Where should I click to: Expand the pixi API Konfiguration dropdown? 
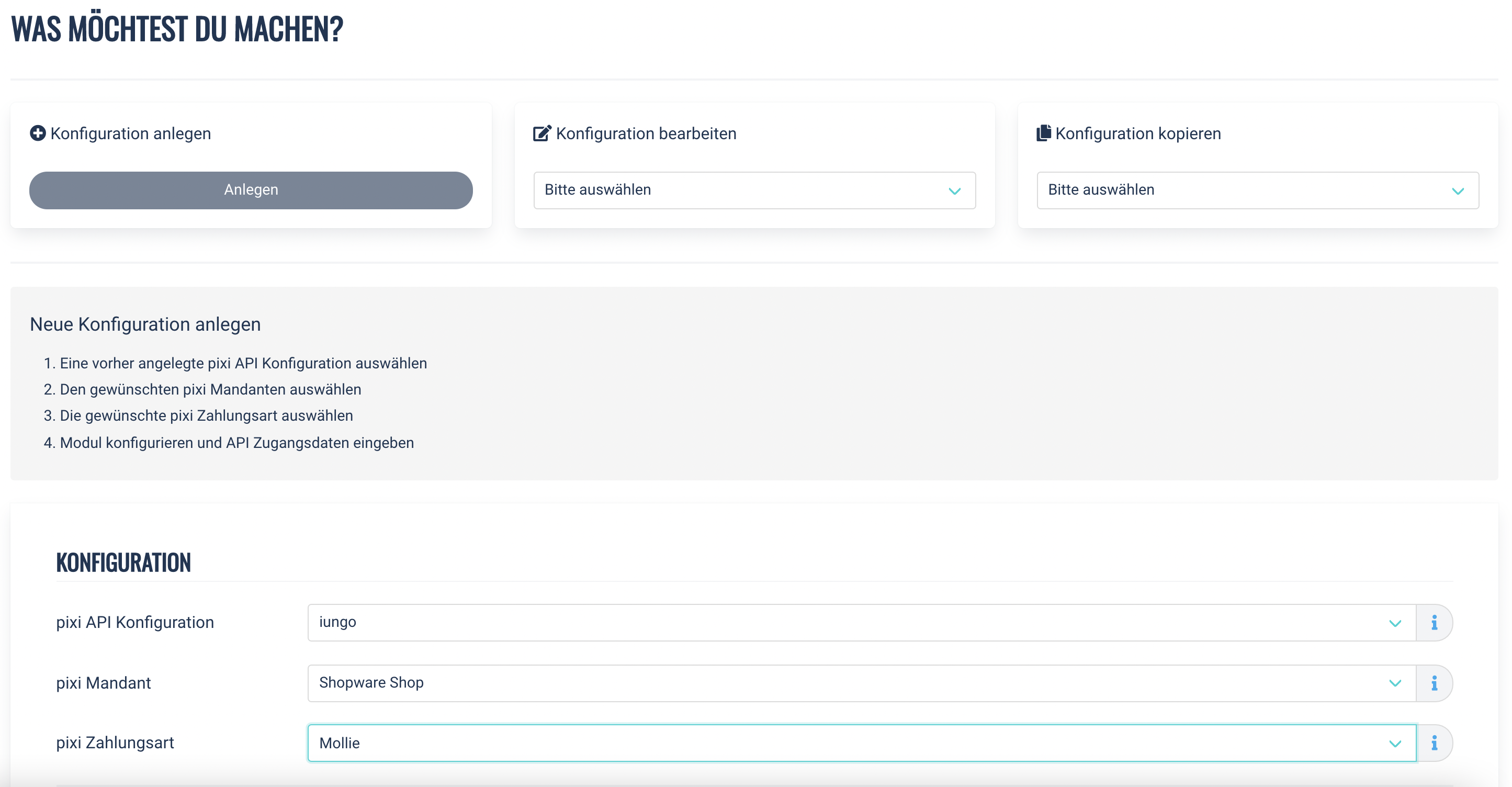(x=862, y=622)
